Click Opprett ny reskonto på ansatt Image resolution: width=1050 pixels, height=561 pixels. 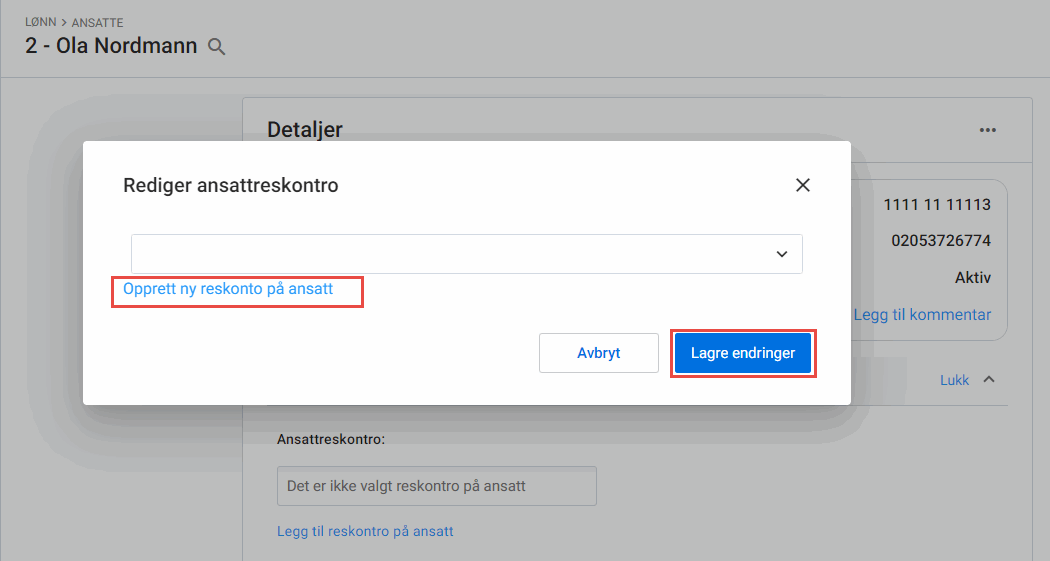tap(228, 289)
